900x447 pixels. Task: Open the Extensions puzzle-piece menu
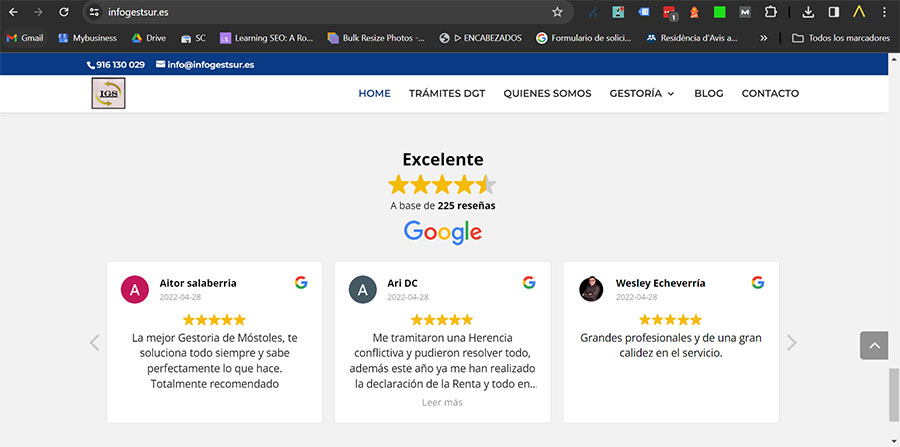770,12
